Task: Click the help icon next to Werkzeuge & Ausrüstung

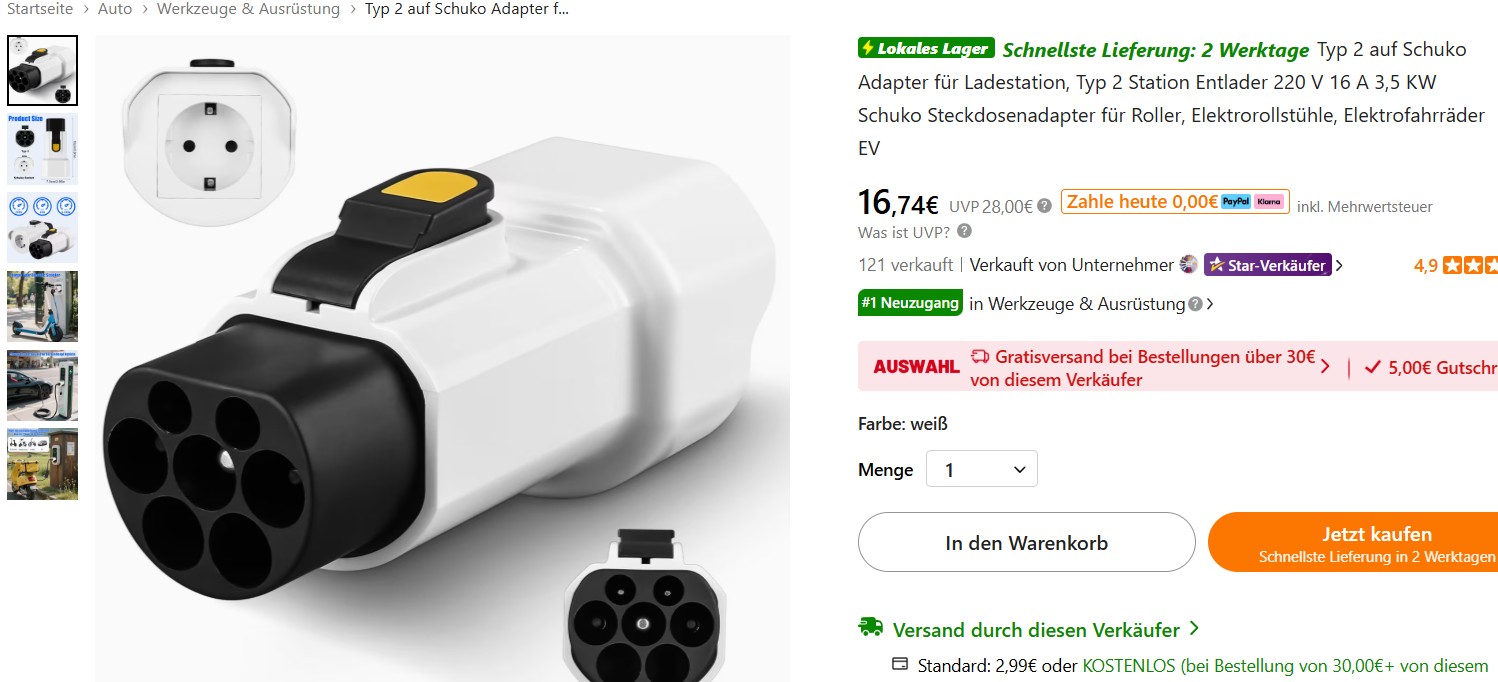Action: 1194,304
